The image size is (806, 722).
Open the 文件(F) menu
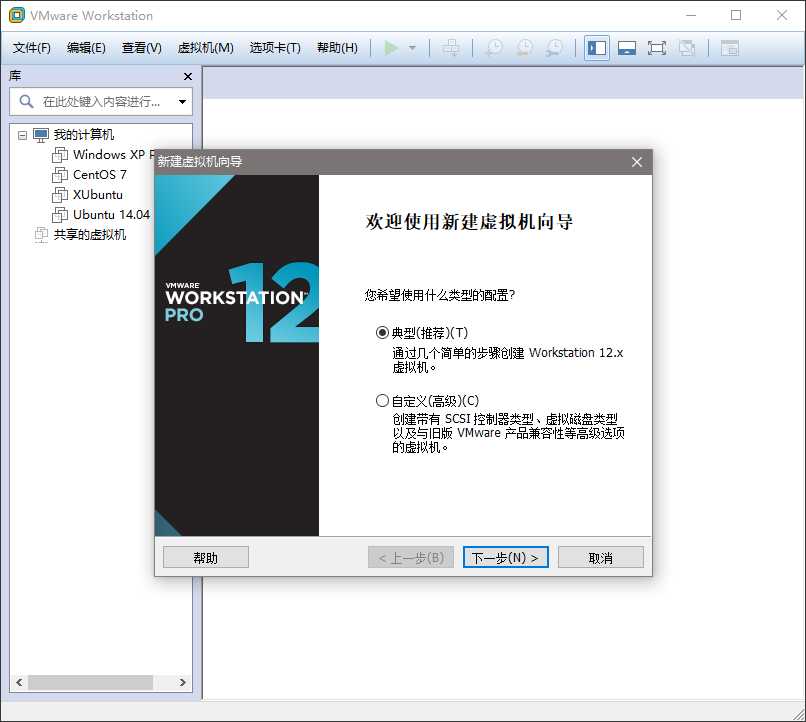coord(31,48)
